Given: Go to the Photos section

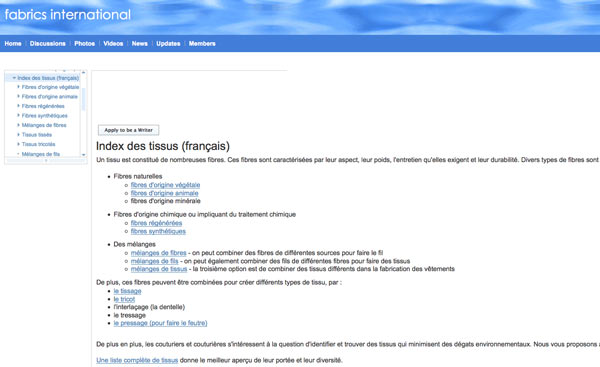Looking at the screenshot, I should point(84,44).
